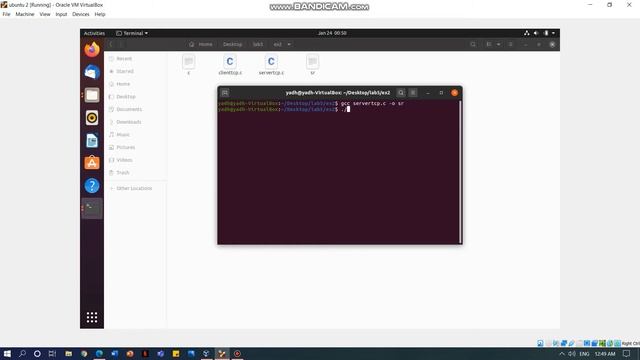
Task: Select the file named c in Files
Action: [x=189, y=64]
